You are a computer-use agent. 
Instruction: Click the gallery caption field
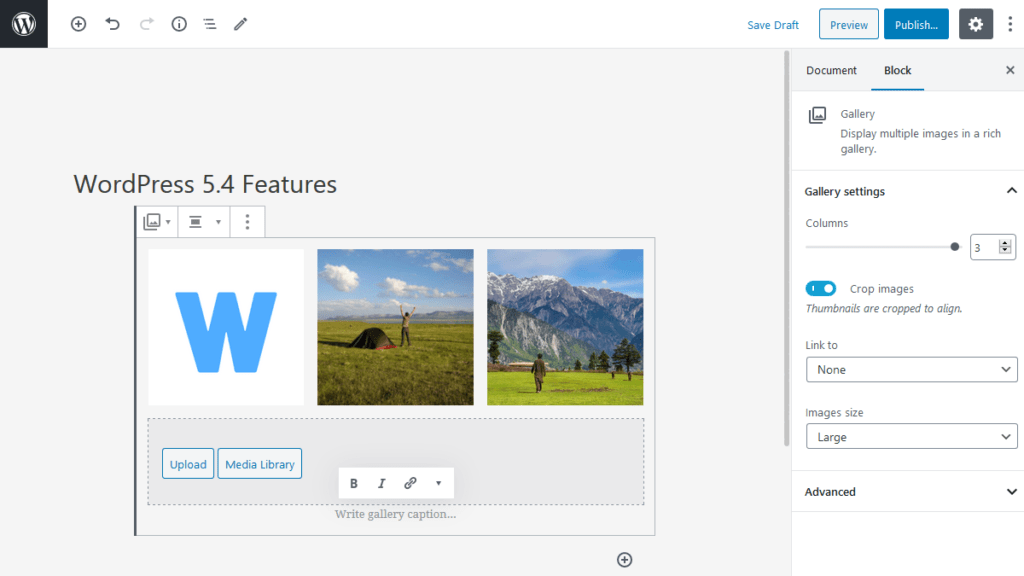pos(395,514)
